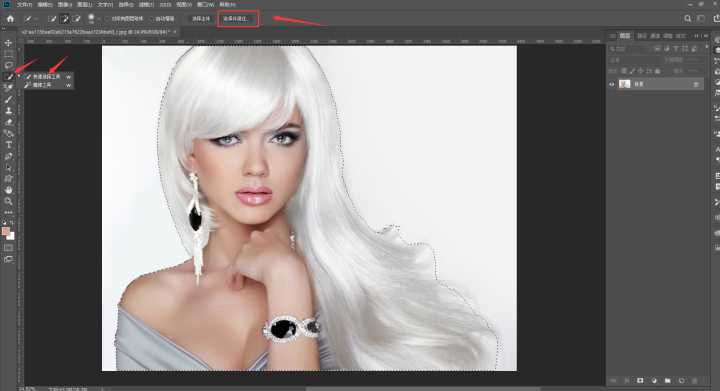Click the horizontal scrollbar below canvas
This screenshot has width=720, height=391.
(422, 389)
